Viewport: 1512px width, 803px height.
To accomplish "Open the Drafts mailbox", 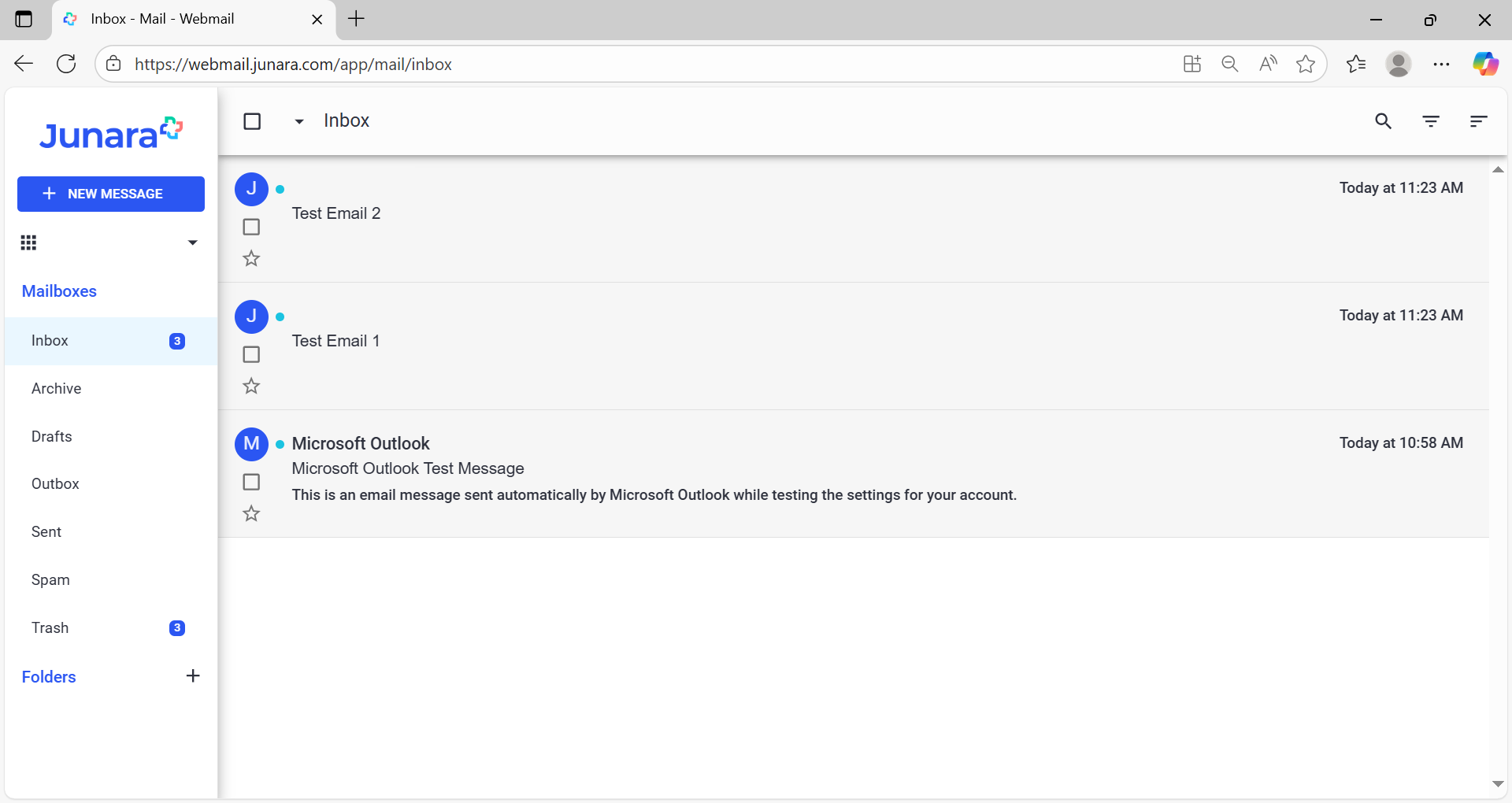I will pos(111,437).
